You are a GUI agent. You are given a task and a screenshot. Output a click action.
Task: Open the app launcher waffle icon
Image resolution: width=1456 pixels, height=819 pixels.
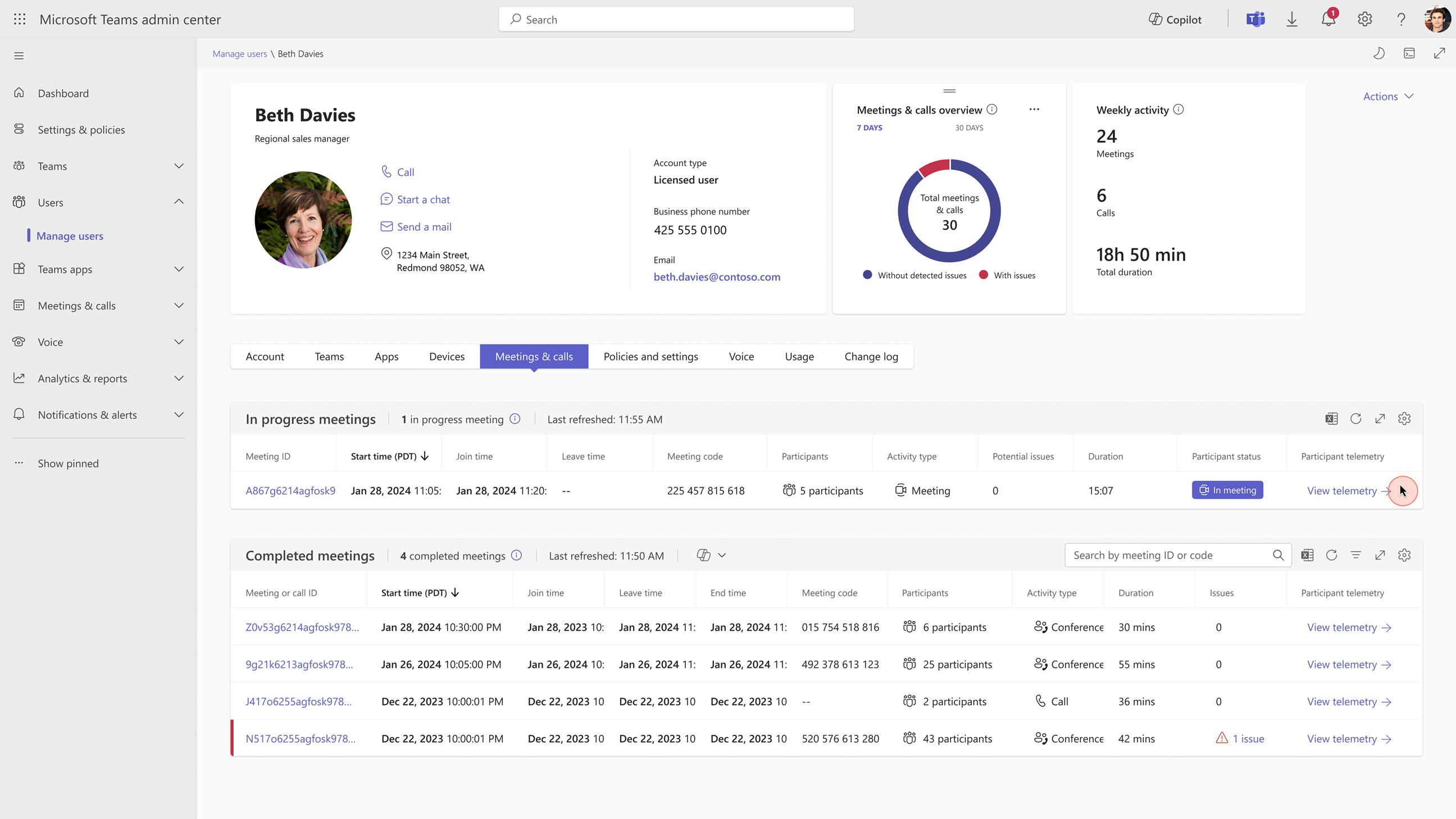19,19
